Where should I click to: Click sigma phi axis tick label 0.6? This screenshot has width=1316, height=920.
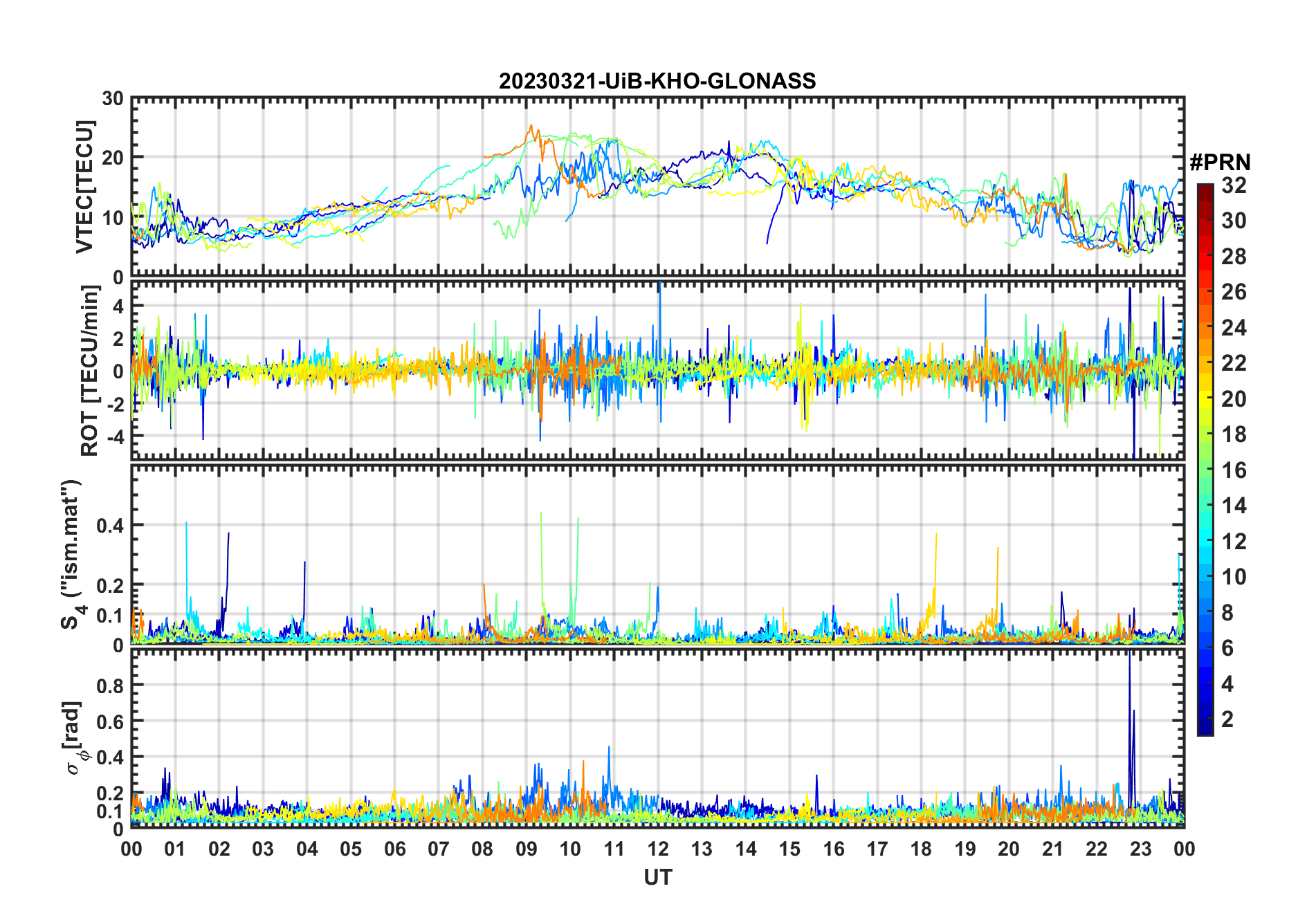pos(110,721)
